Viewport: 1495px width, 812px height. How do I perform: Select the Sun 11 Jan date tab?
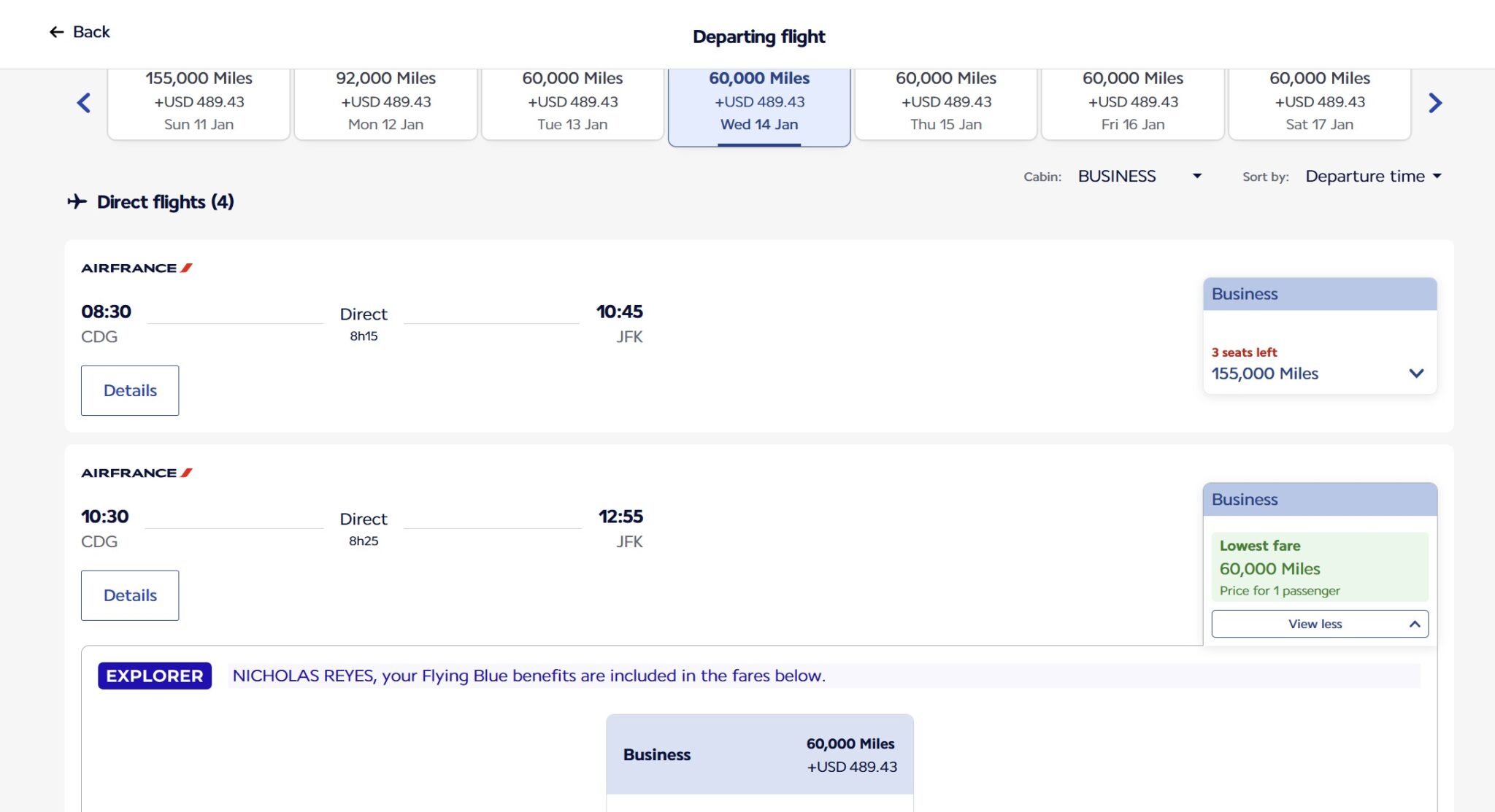point(199,102)
